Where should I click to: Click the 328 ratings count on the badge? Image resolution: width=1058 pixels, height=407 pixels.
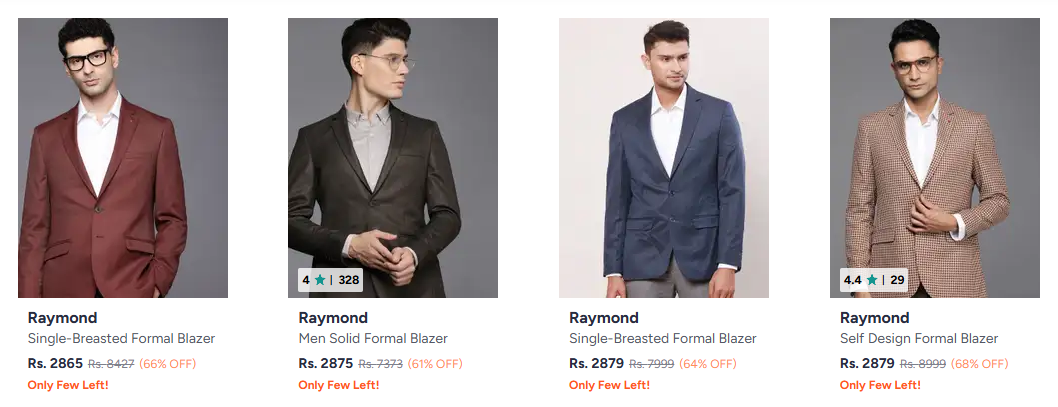(348, 280)
